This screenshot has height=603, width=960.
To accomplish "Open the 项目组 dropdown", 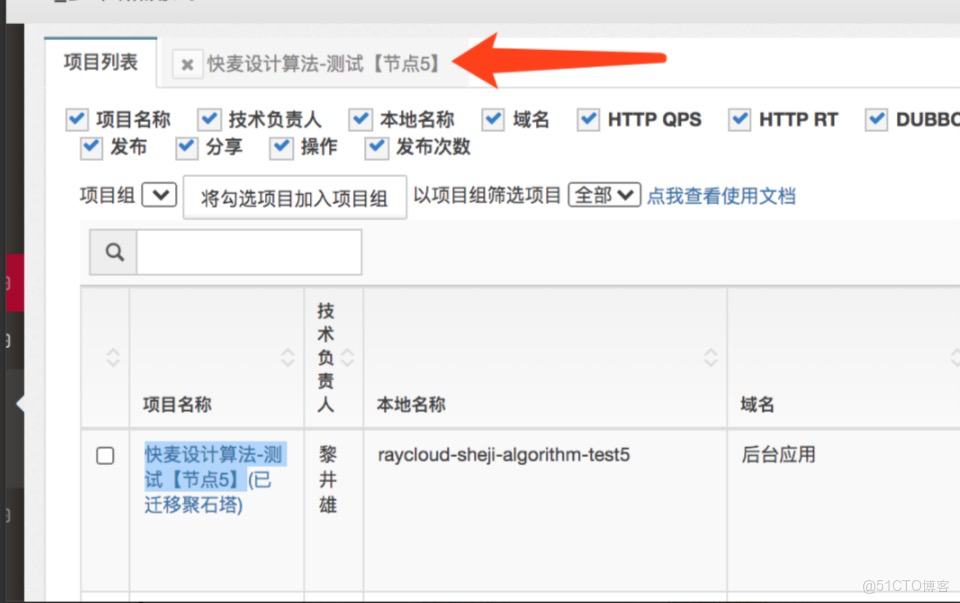I will (159, 195).
